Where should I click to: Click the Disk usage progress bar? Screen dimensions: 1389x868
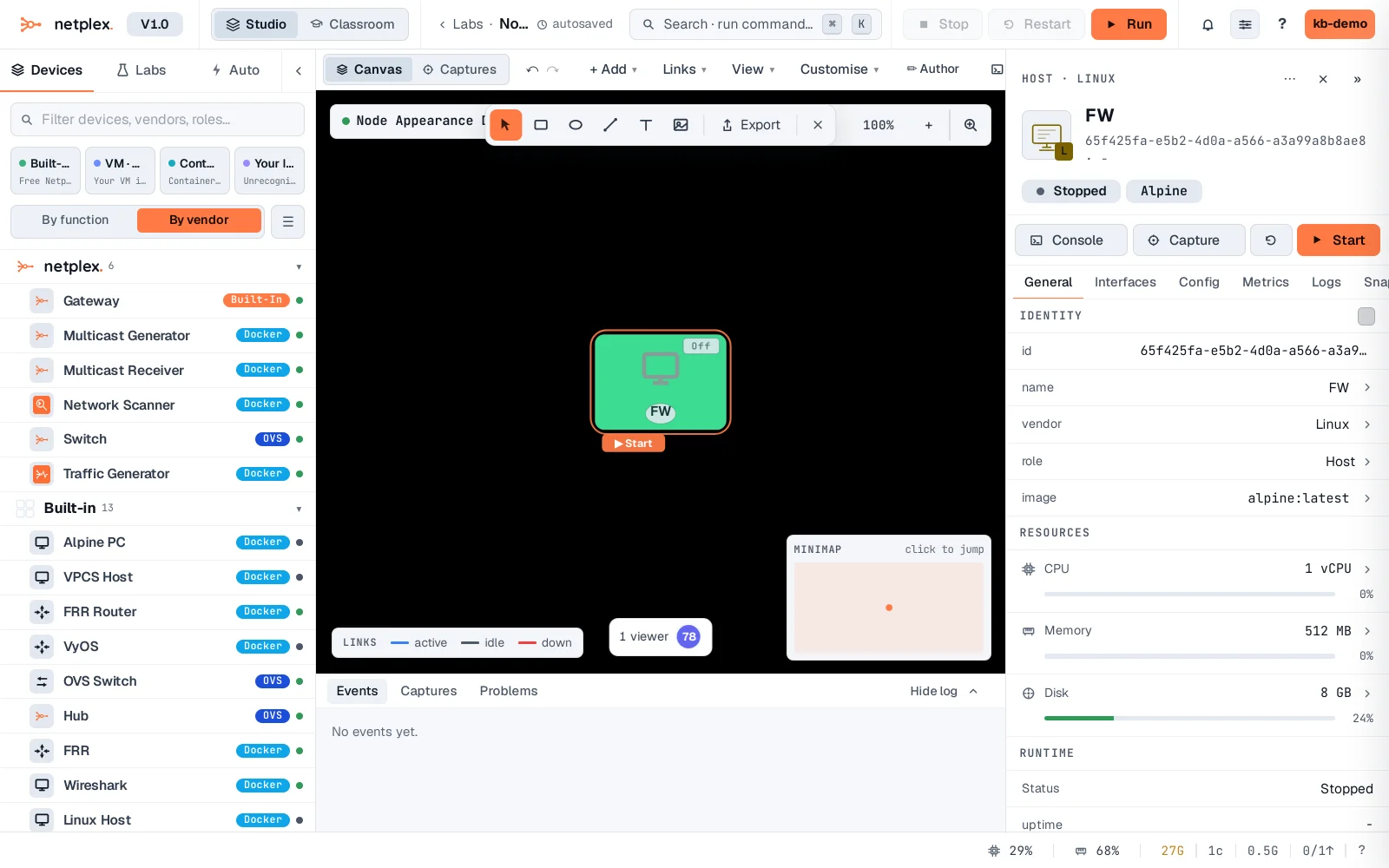pyautogui.click(x=1189, y=719)
